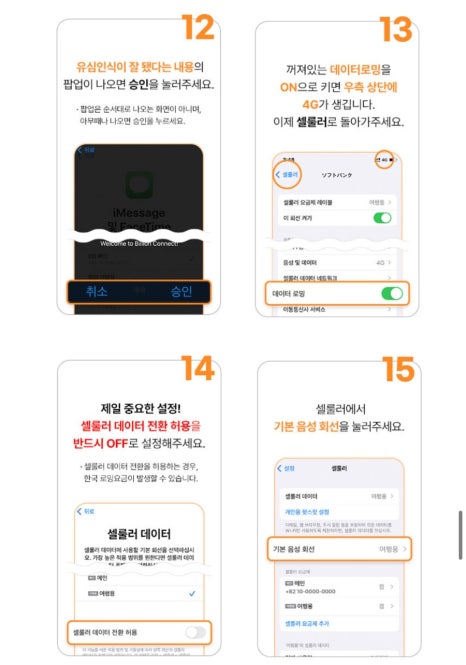The width and height of the screenshot is (466, 665).
Task: Select the 메인 SIM line in step 14
Action: [139, 578]
